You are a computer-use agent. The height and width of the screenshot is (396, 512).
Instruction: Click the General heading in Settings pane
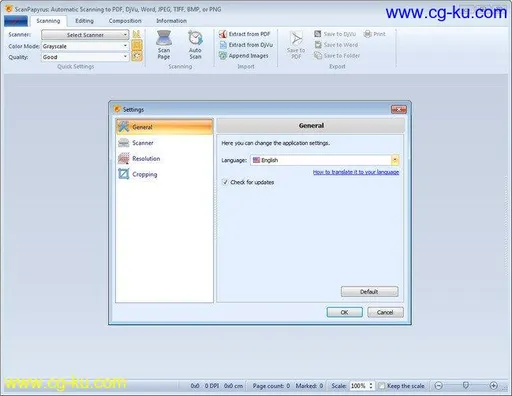pos(311,126)
